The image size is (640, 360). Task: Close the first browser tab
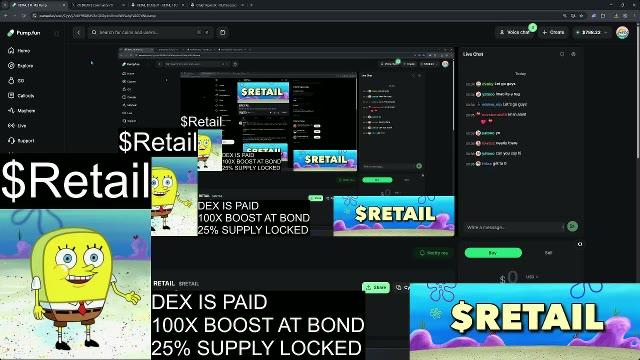tap(64, 5)
